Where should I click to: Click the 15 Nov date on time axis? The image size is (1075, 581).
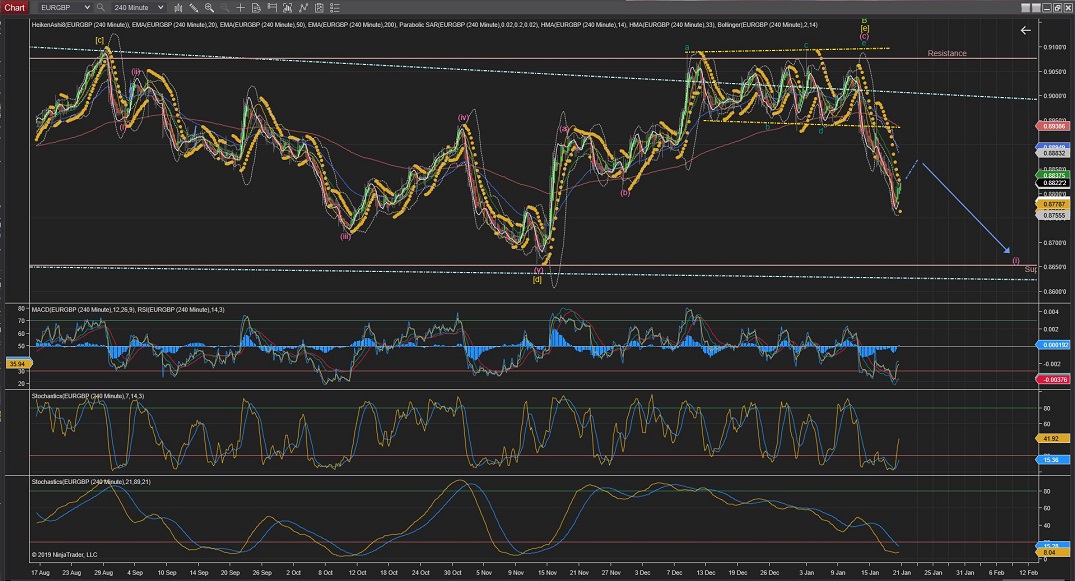point(546,573)
